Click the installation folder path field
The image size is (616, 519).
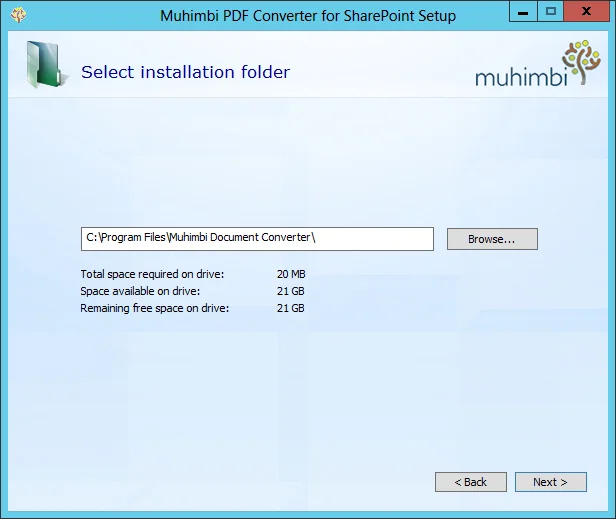point(257,238)
